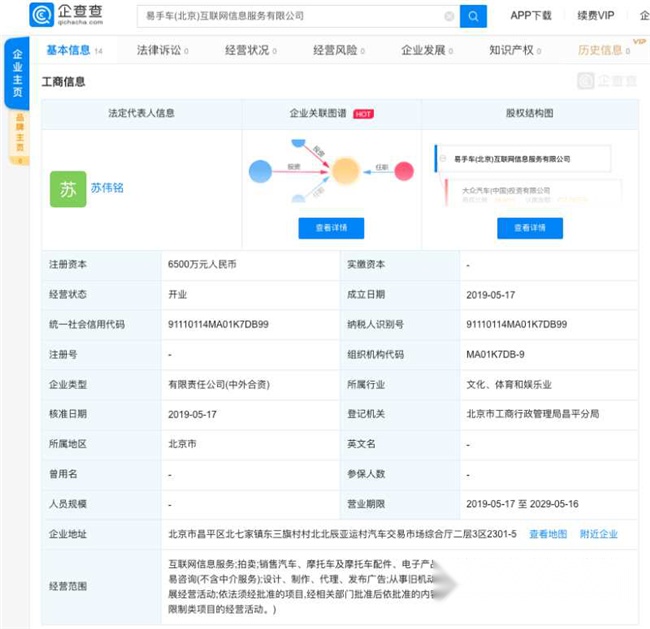
Task: Click business term 2019-05-17 至 2029-05-16
Action: (x=522, y=504)
